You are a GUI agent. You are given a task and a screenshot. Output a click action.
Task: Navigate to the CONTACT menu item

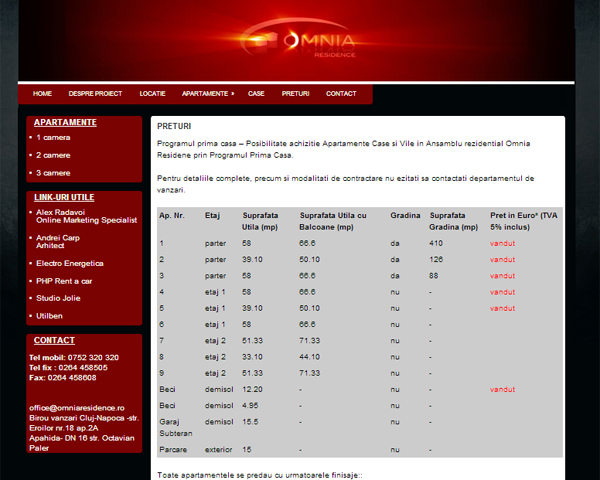(x=341, y=94)
